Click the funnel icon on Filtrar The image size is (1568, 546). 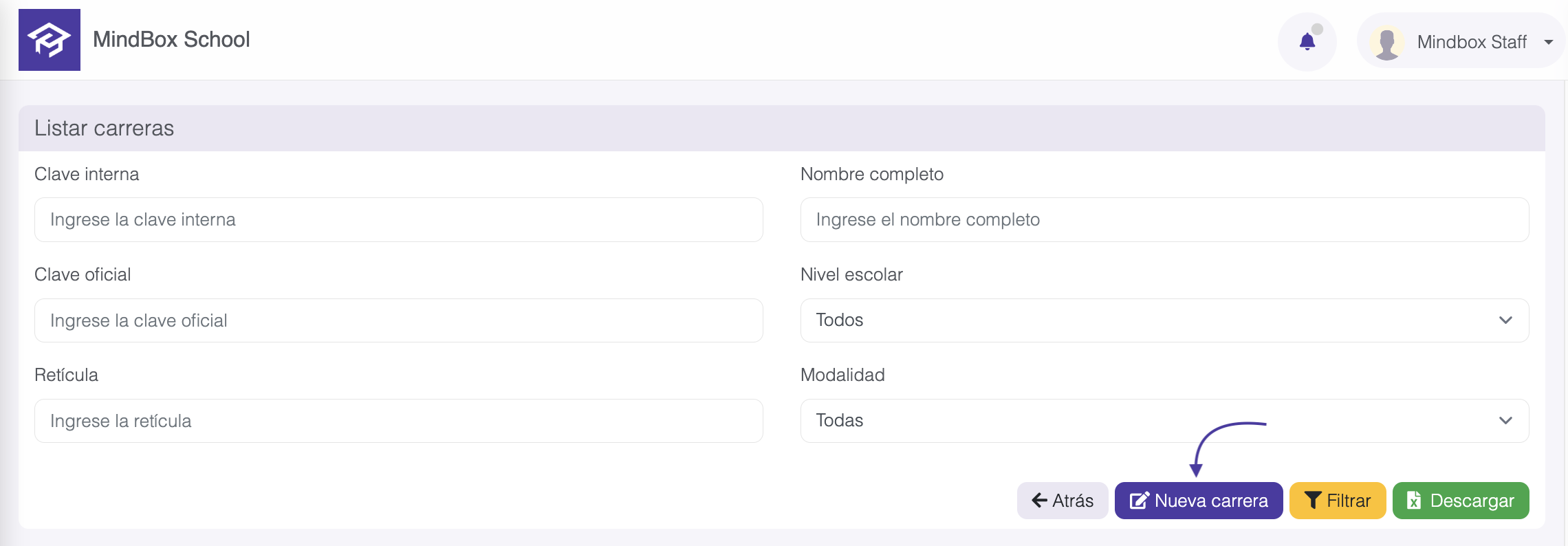pos(1312,501)
